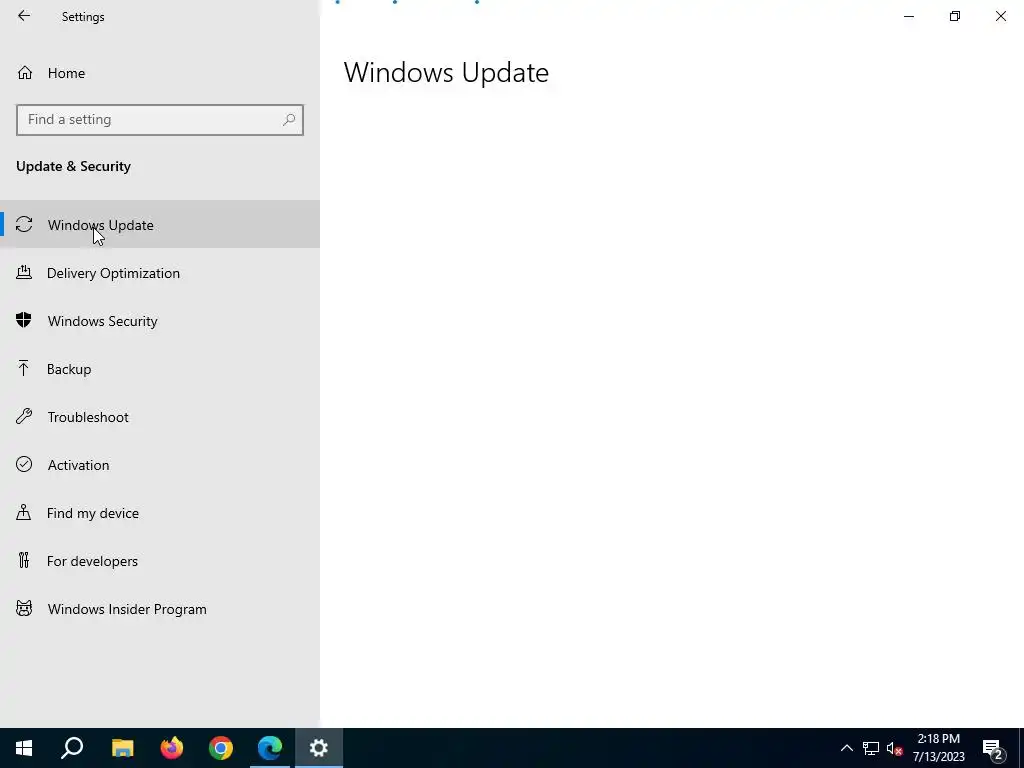Launch Google Chrome from taskbar
Viewport: 1024px width, 768px height.
point(221,748)
